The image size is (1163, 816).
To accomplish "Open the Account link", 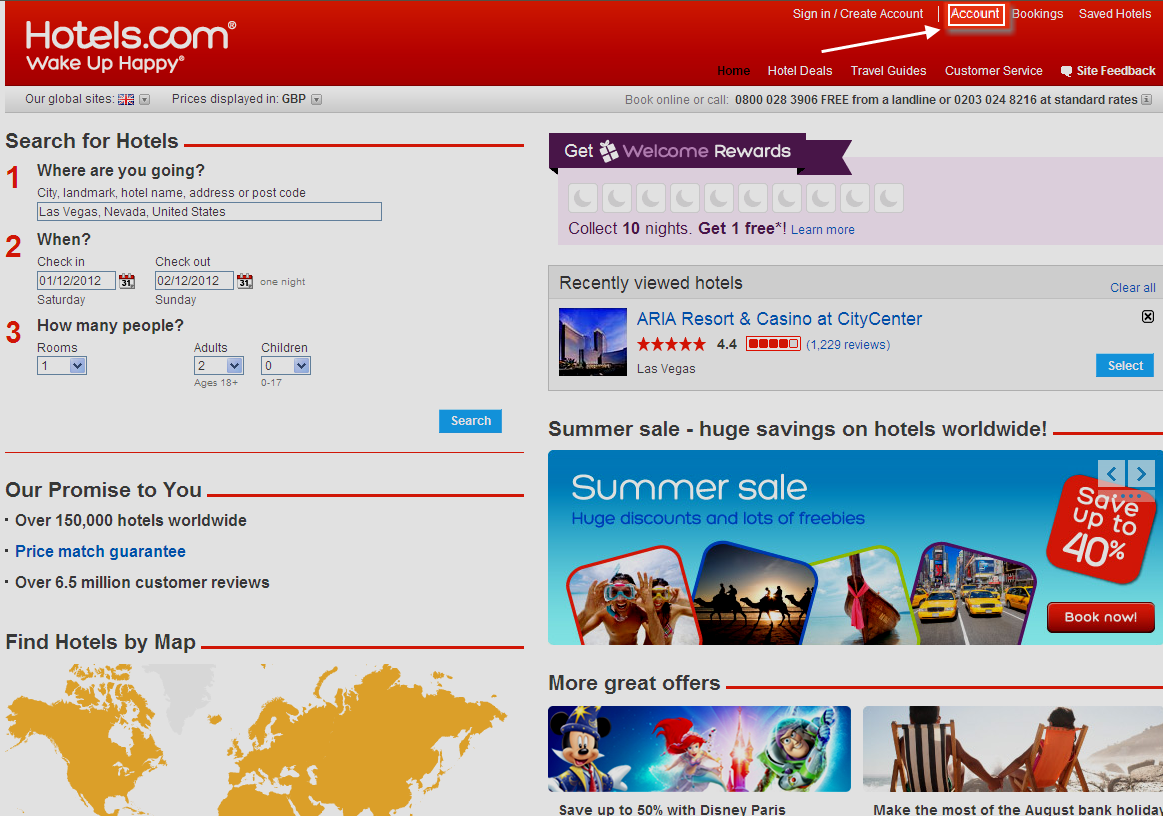I will tap(975, 14).
